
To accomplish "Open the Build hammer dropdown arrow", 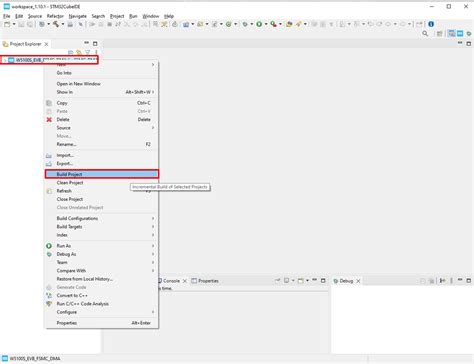I will 63,24.
